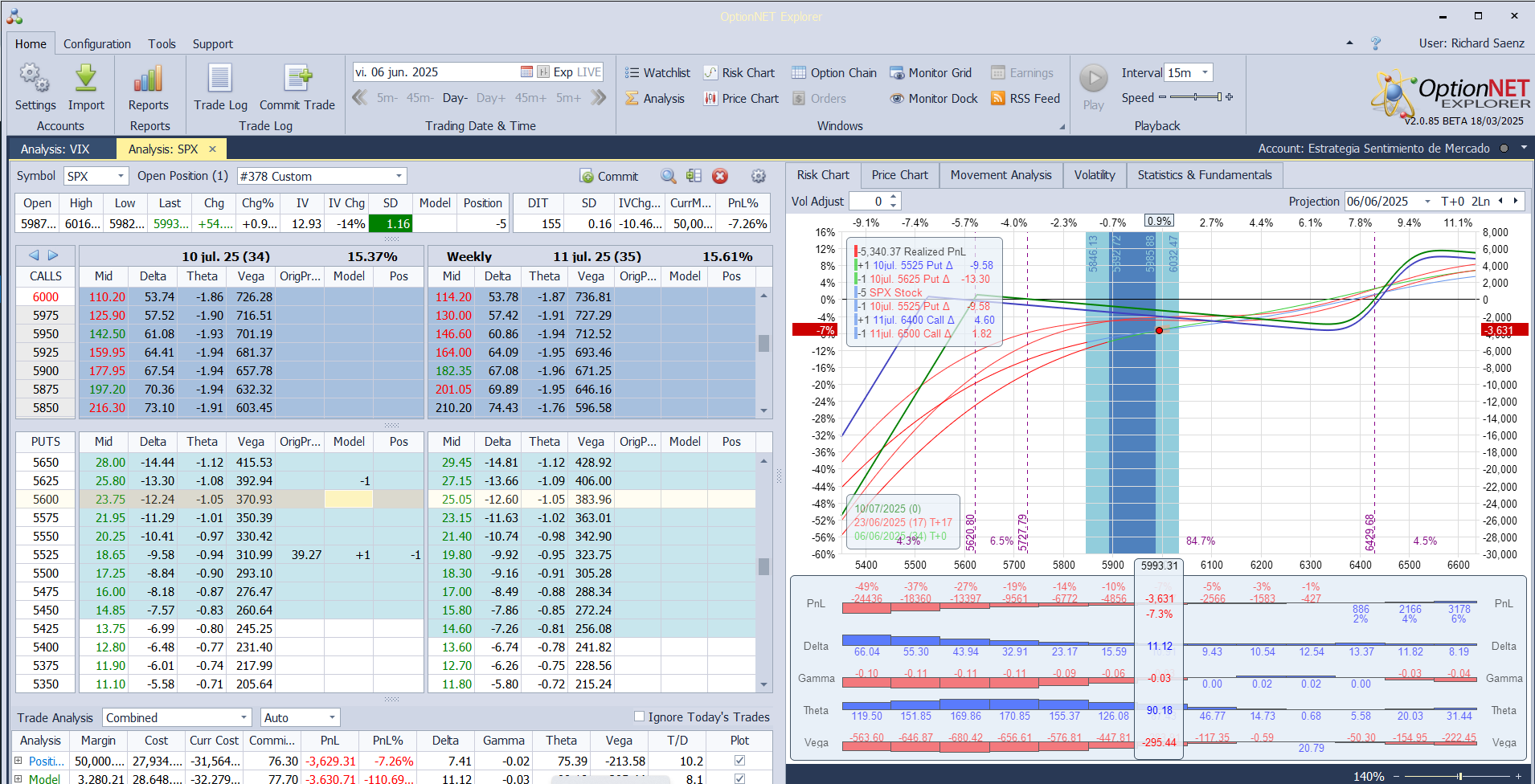Click the Day- time step button
The image size is (1535, 784).
pos(455,98)
